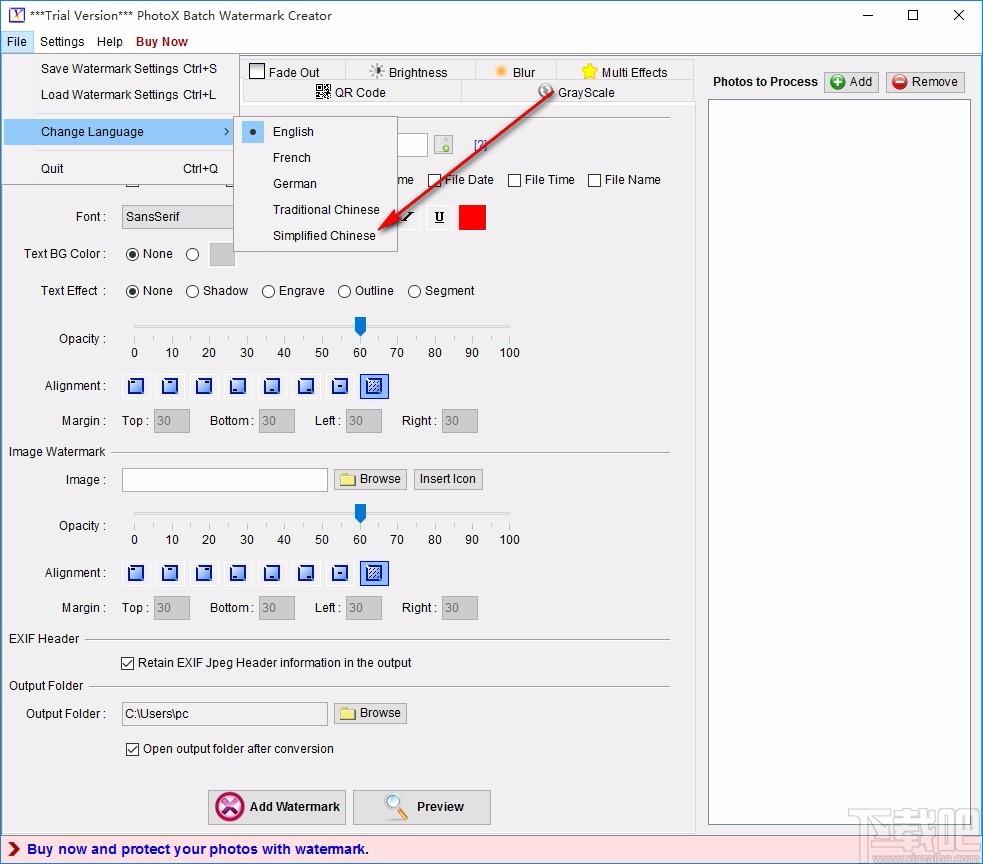Enable the File Time checkbox

(515, 181)
